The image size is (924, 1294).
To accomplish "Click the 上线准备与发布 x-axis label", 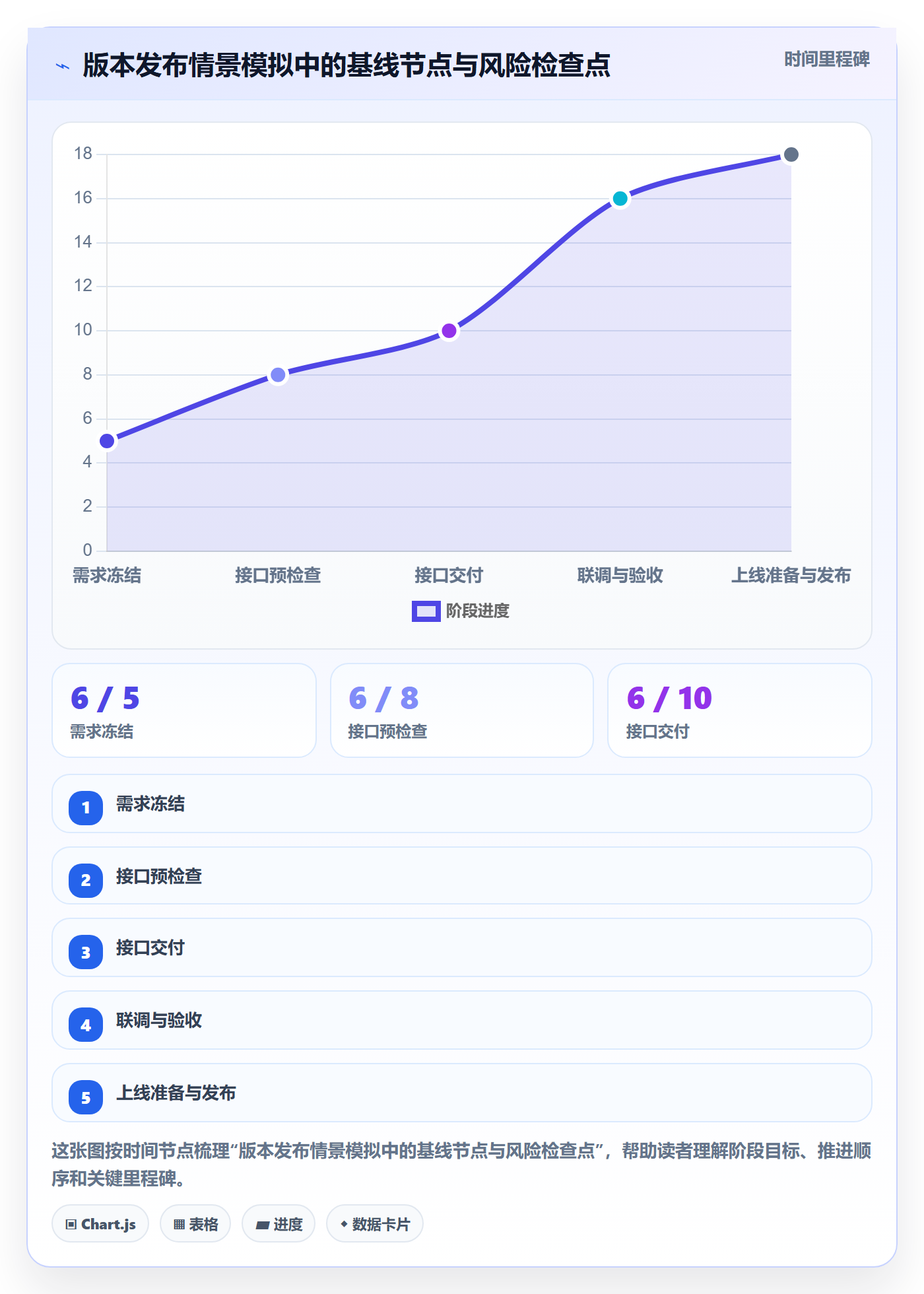I will coord(791,576).
